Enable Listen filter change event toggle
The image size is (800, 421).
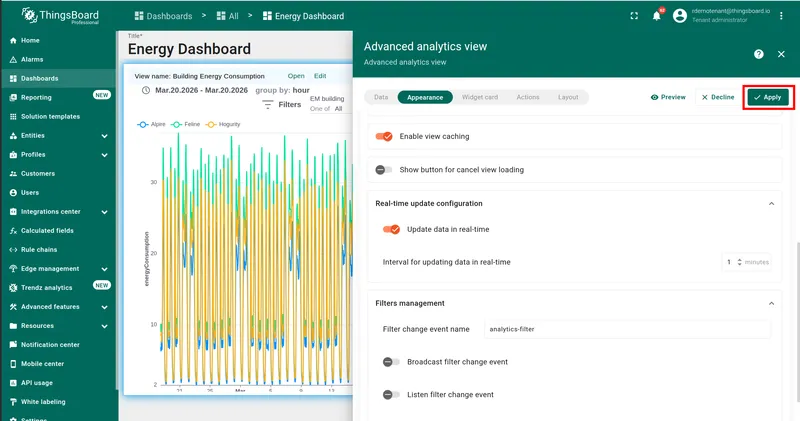point(391,394)
